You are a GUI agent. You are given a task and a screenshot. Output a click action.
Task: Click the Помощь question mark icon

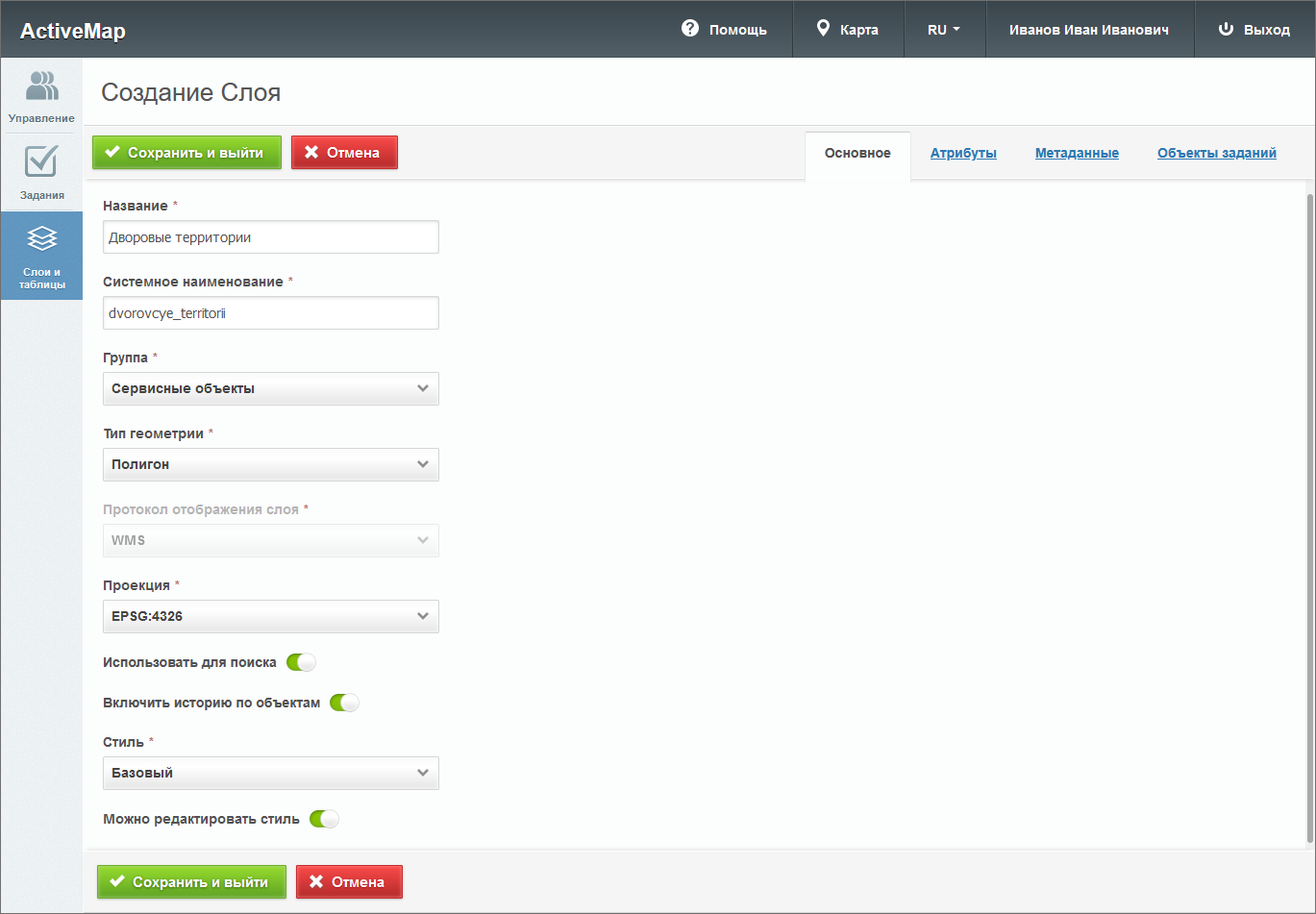[x=689, y=29]
